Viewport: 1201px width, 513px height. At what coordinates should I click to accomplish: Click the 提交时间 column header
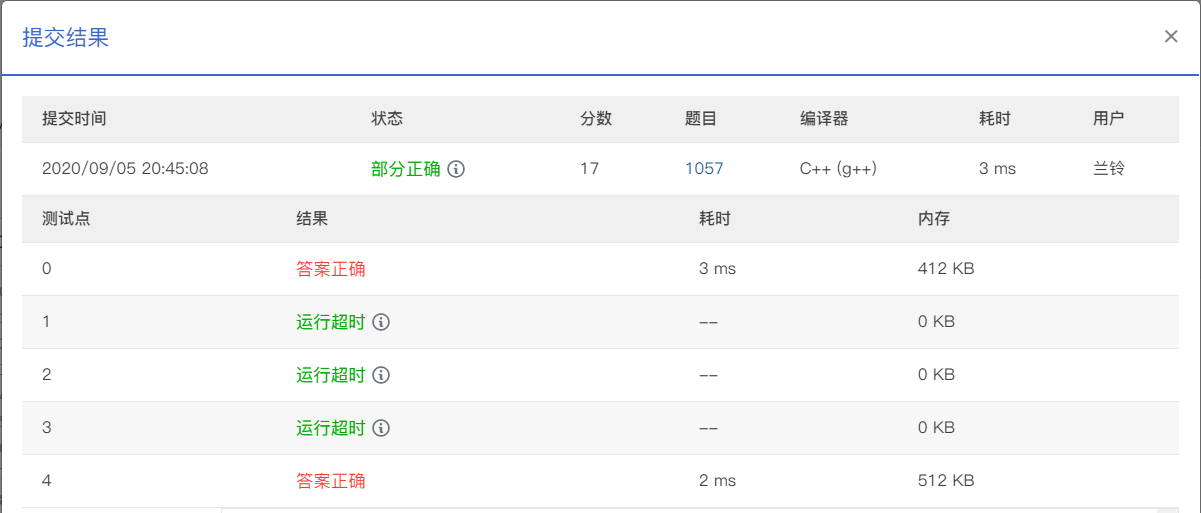click(x=74, y=118)
